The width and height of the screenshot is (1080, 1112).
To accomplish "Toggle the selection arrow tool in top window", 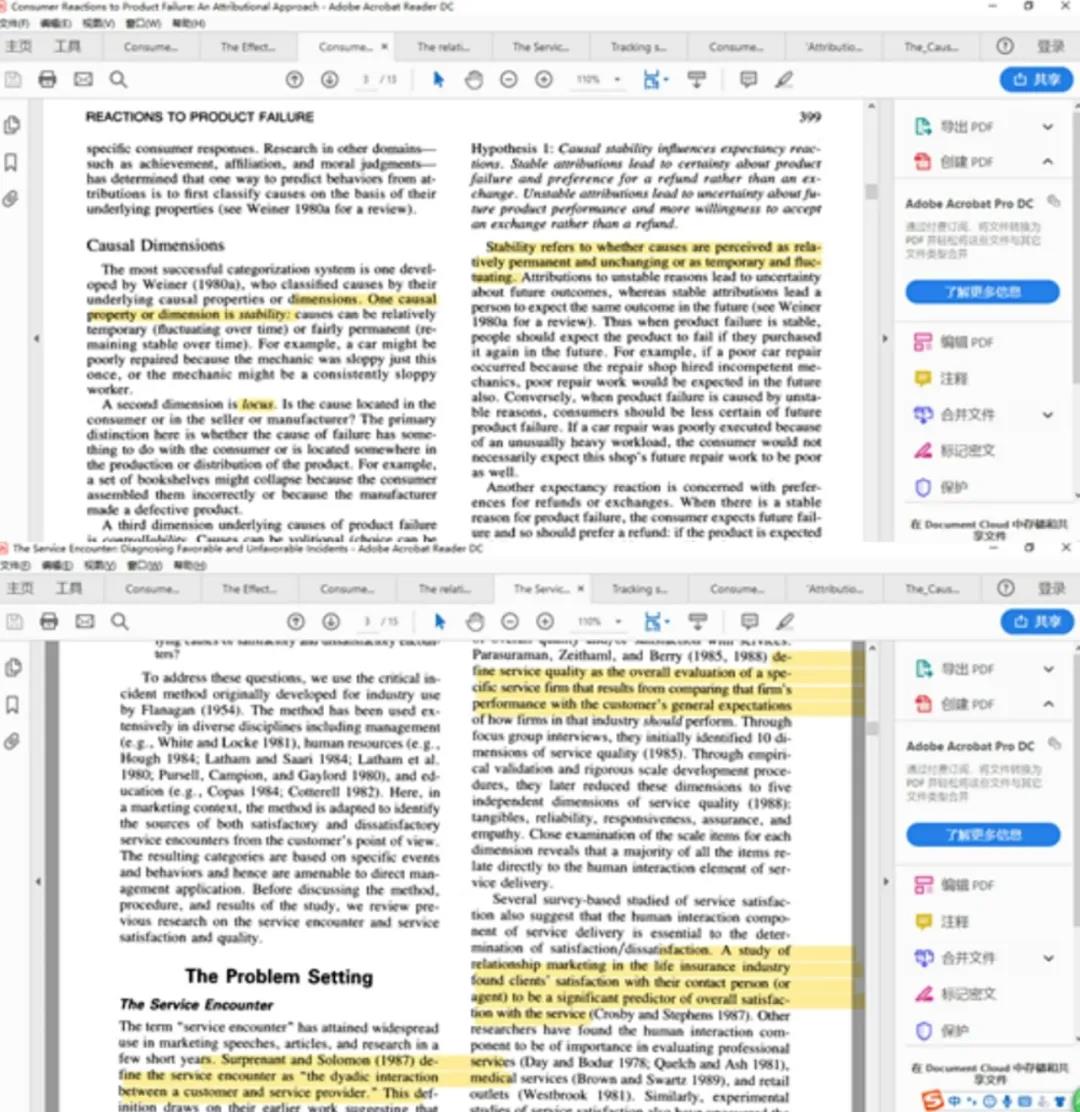I will pos(438,80).
